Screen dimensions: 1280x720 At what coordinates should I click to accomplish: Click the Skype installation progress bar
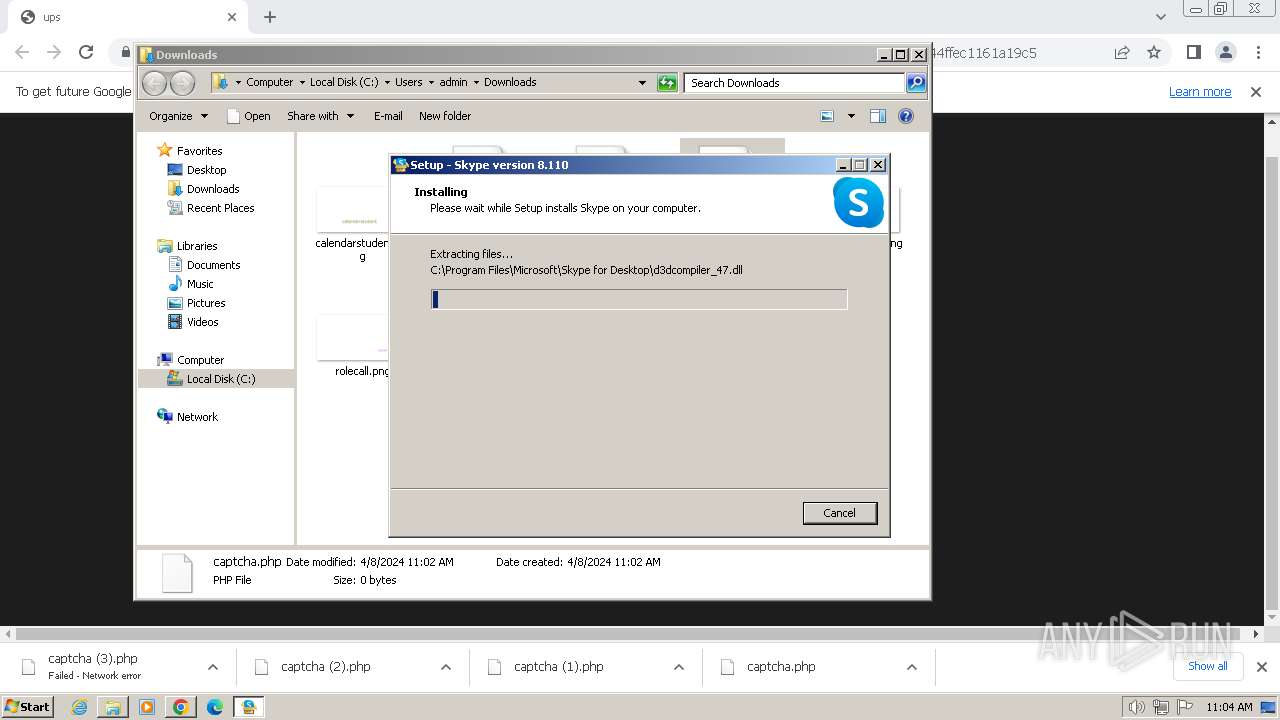(639, 299)
